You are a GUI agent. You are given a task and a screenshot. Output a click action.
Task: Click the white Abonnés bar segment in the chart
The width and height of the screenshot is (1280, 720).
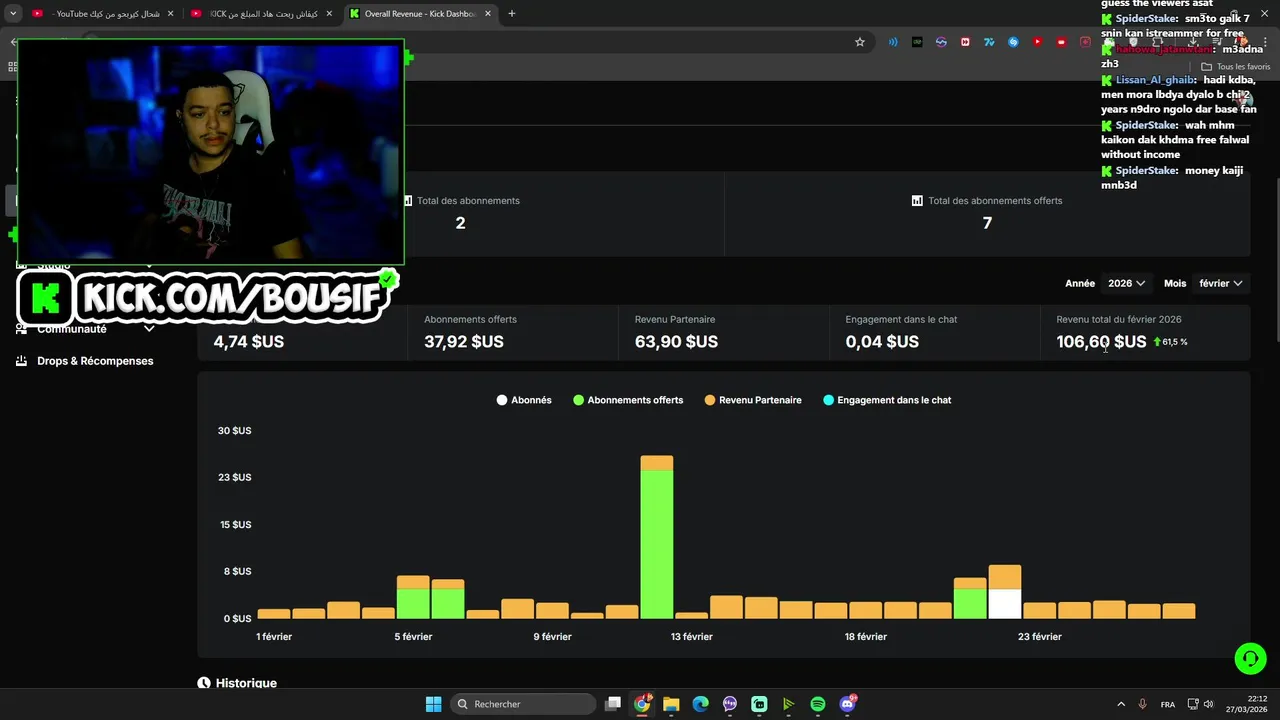(1005, 603)
